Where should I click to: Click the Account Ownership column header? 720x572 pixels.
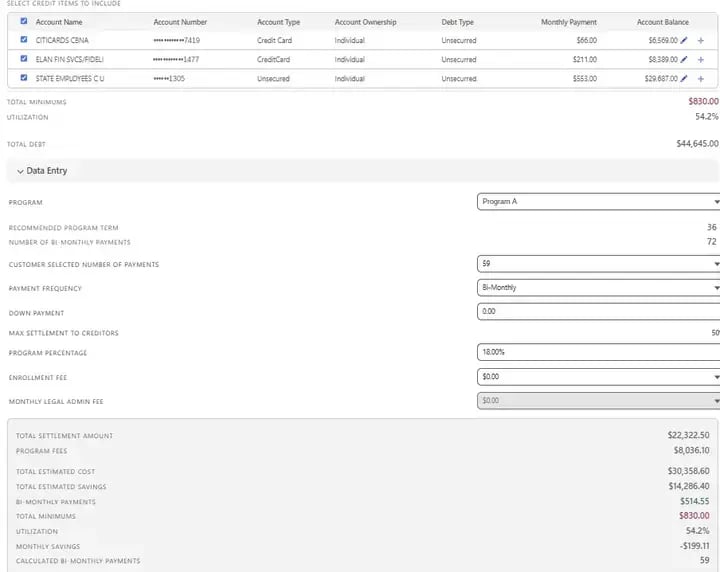click(x=366, y=22)
